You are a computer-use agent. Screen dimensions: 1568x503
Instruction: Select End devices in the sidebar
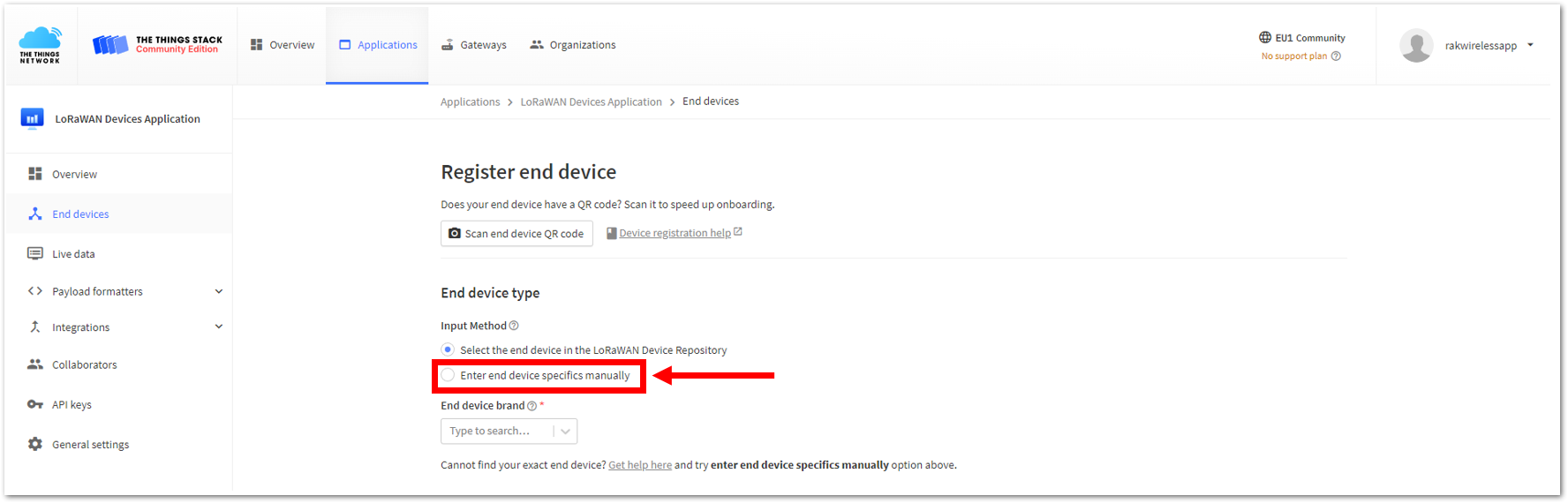[x=119, y=214]
